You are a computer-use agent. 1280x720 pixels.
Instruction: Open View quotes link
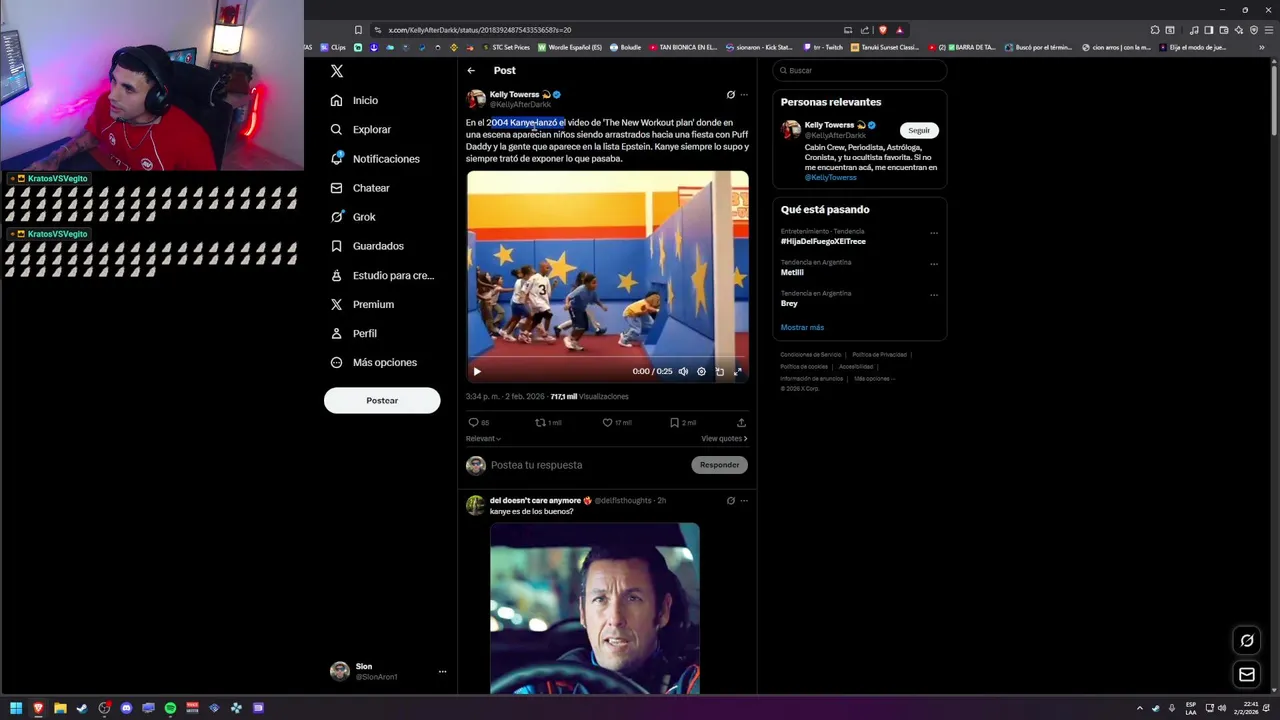(x=724, y=438)
